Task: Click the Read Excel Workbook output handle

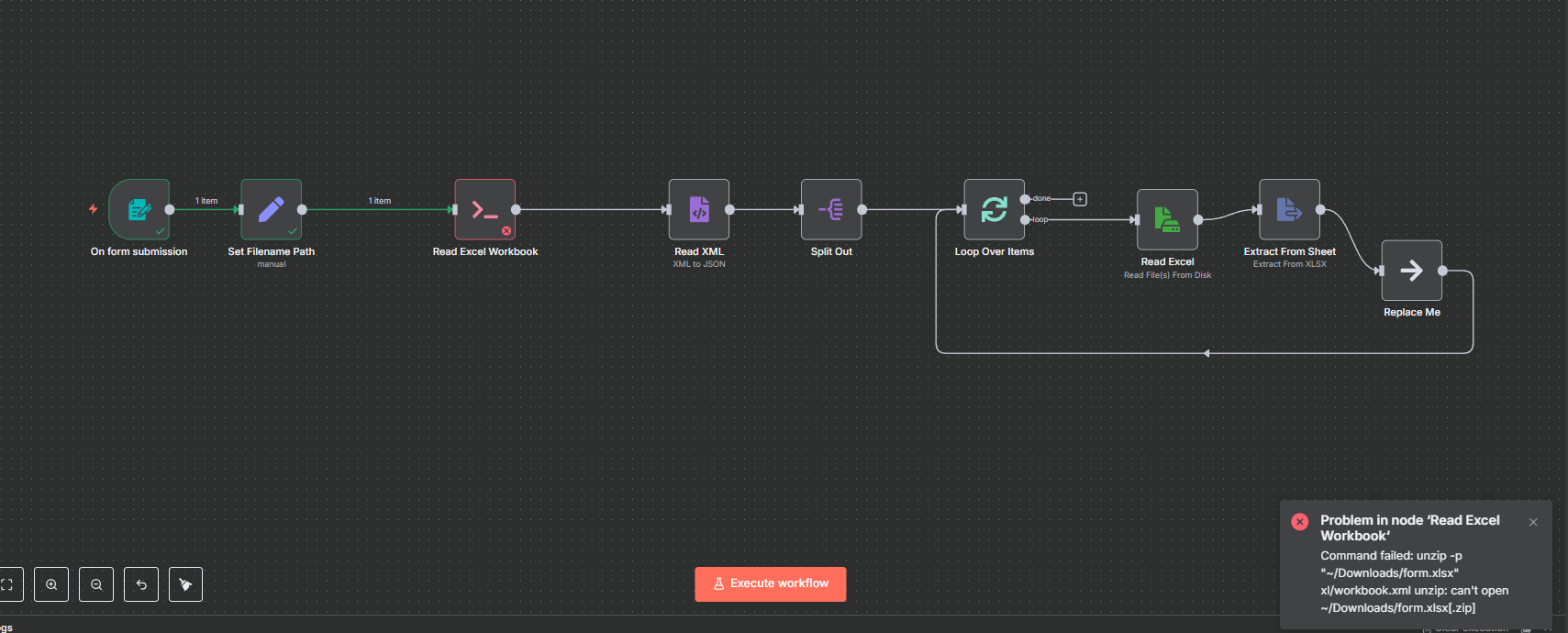Action: [516, 209]
